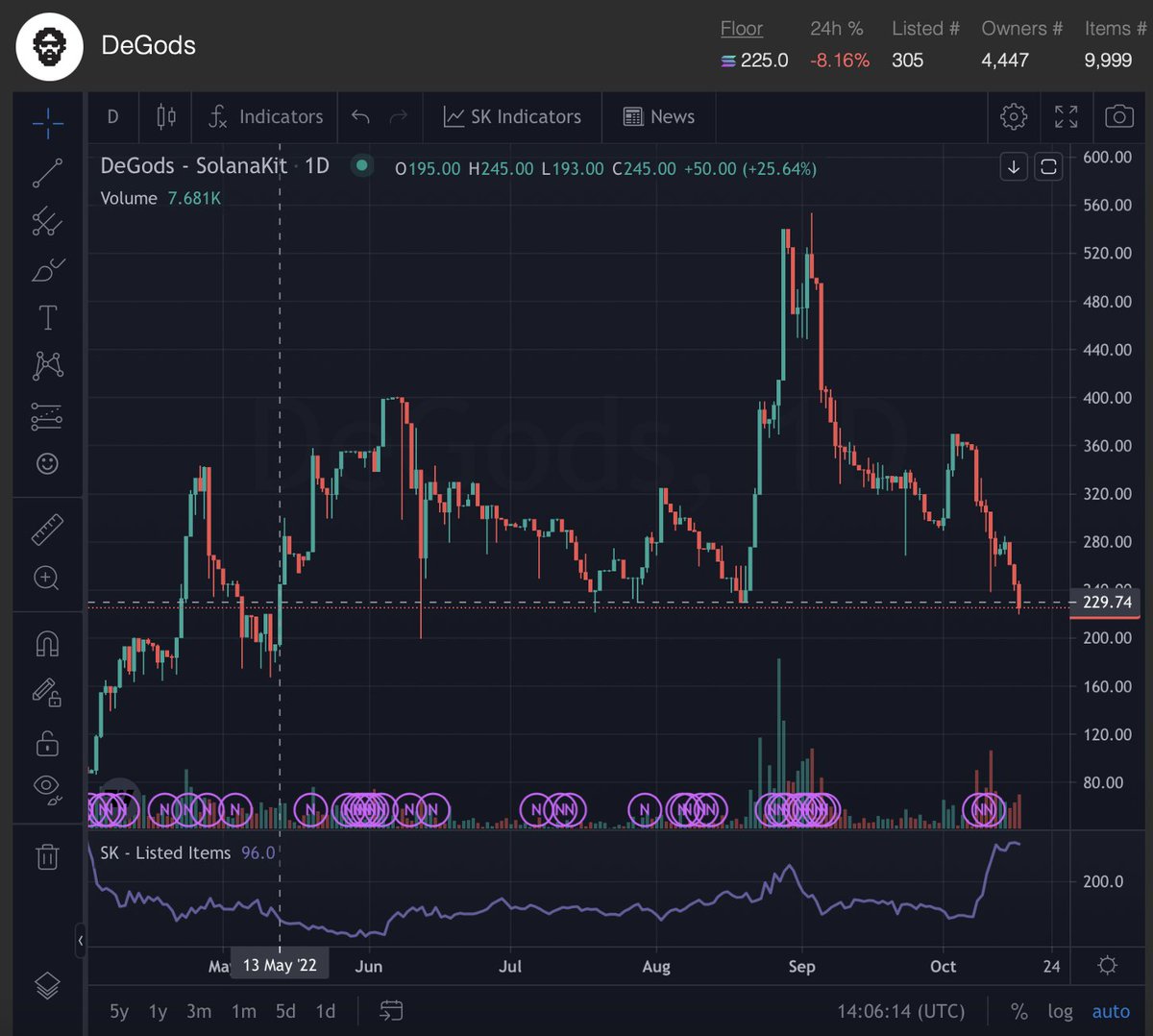Toggle percent scale mode
This screenshot has width=1153, height=1036.
[1019, 1011]
